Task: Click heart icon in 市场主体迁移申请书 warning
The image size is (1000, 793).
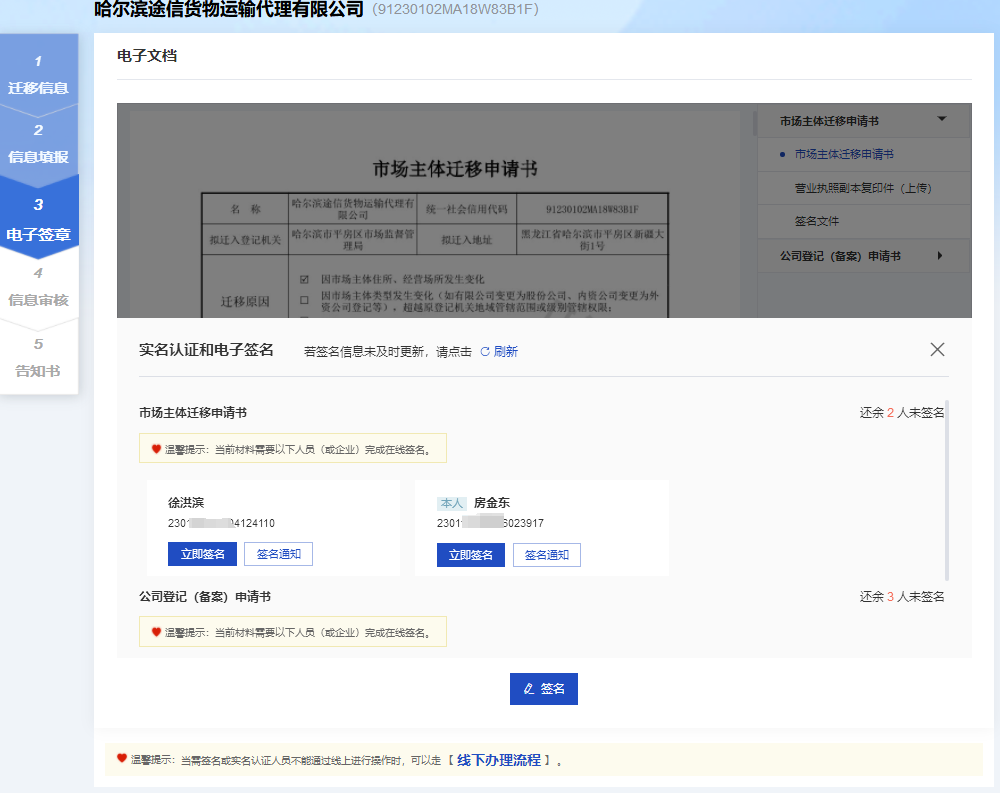Action: coord(156,449)
